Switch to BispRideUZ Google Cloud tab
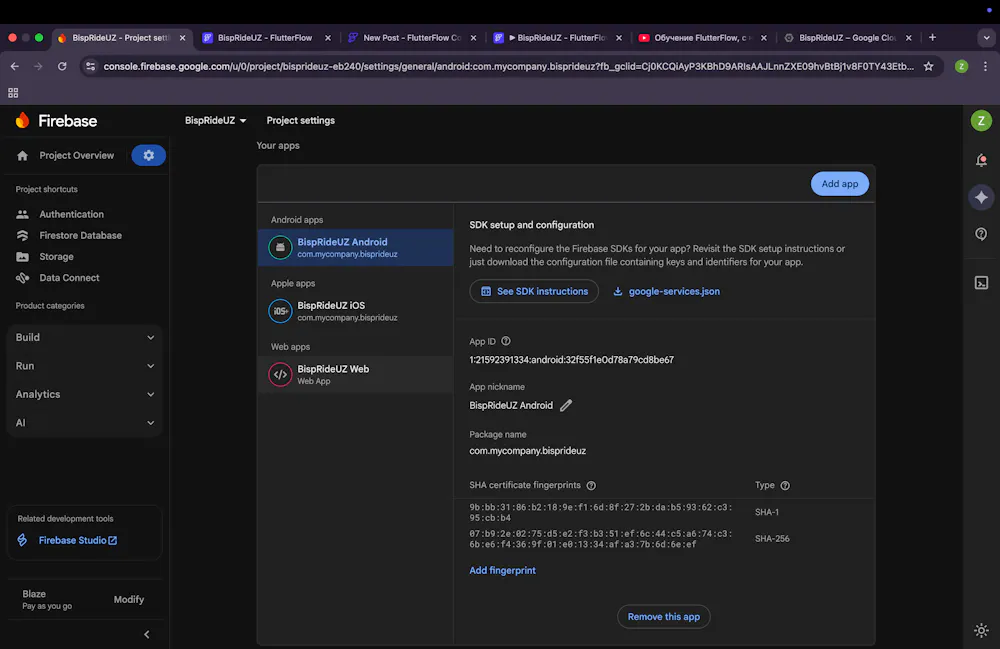 (848, 38)
